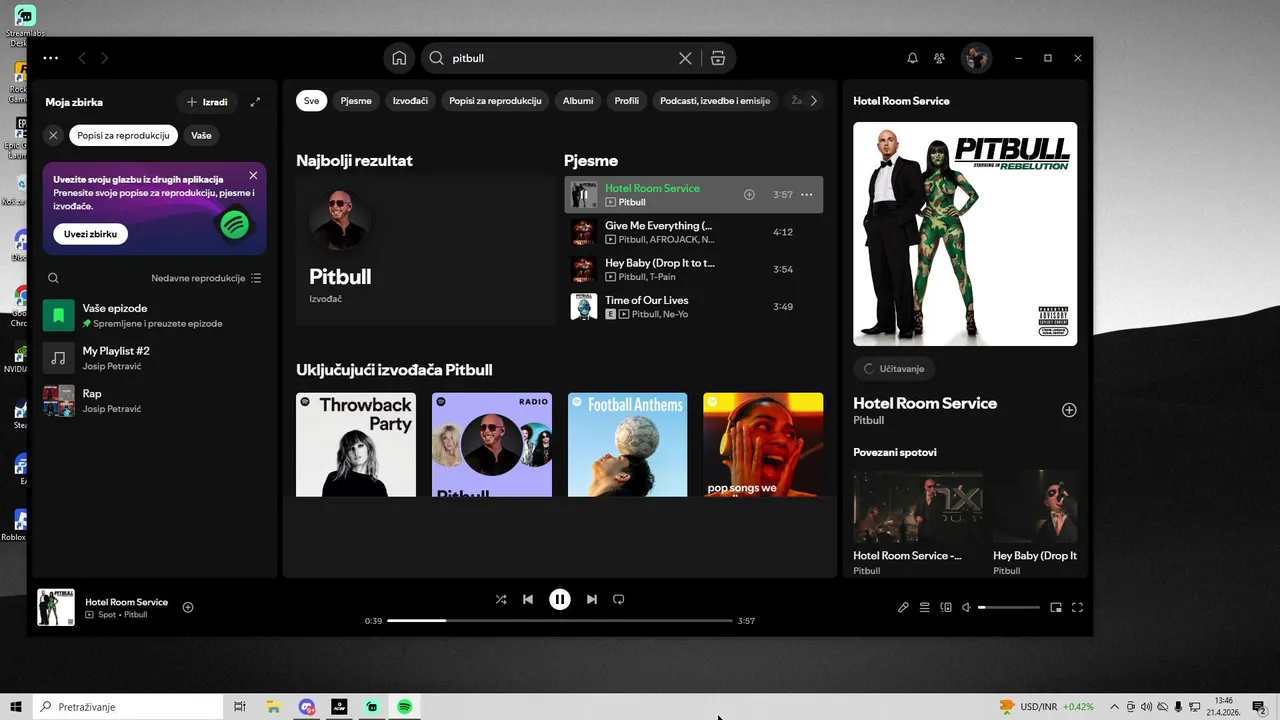Go to Spotify Home via house icon
1280x720 pixels.
click(399, 58)
